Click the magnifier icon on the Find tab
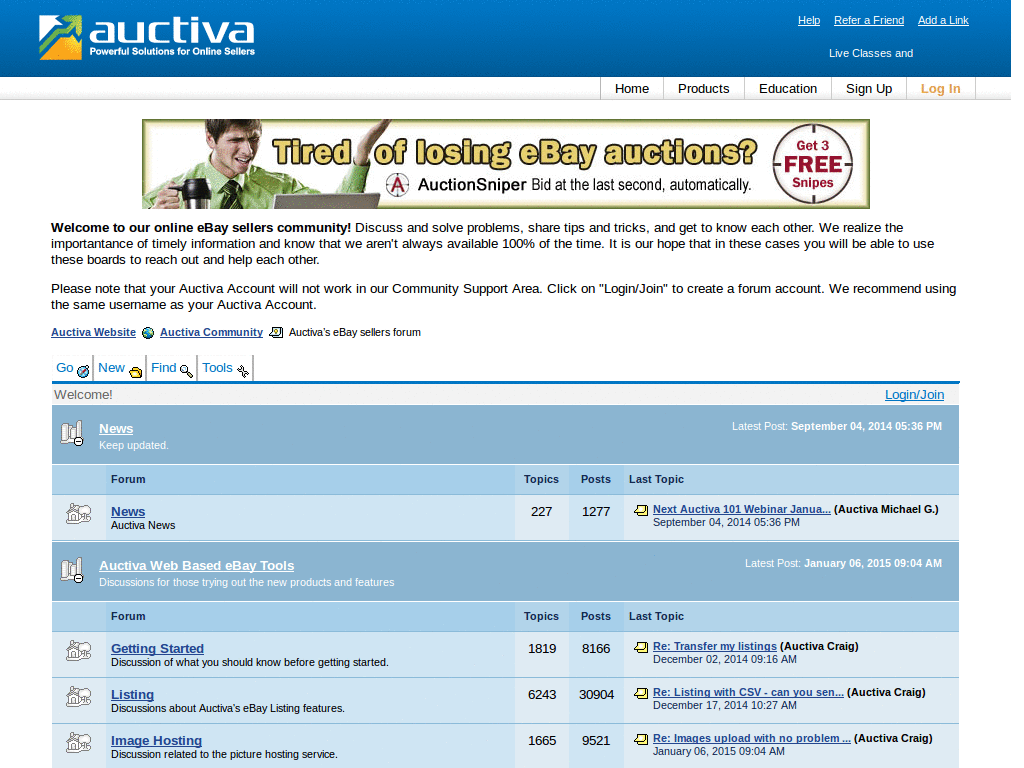Screen dimensions: 1024x768 tap(186, 371)
